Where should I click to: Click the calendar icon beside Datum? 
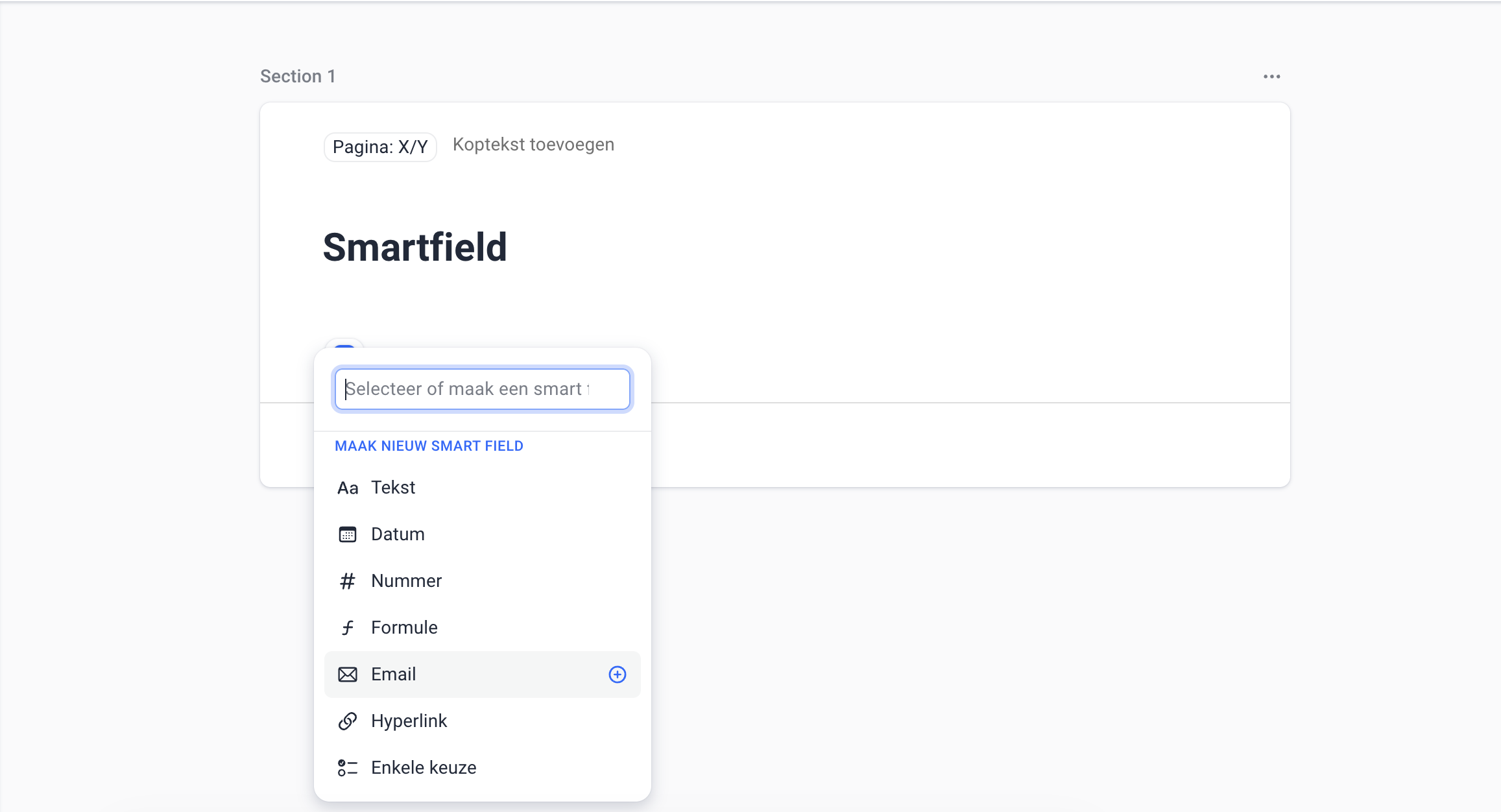tap(348, 534)
